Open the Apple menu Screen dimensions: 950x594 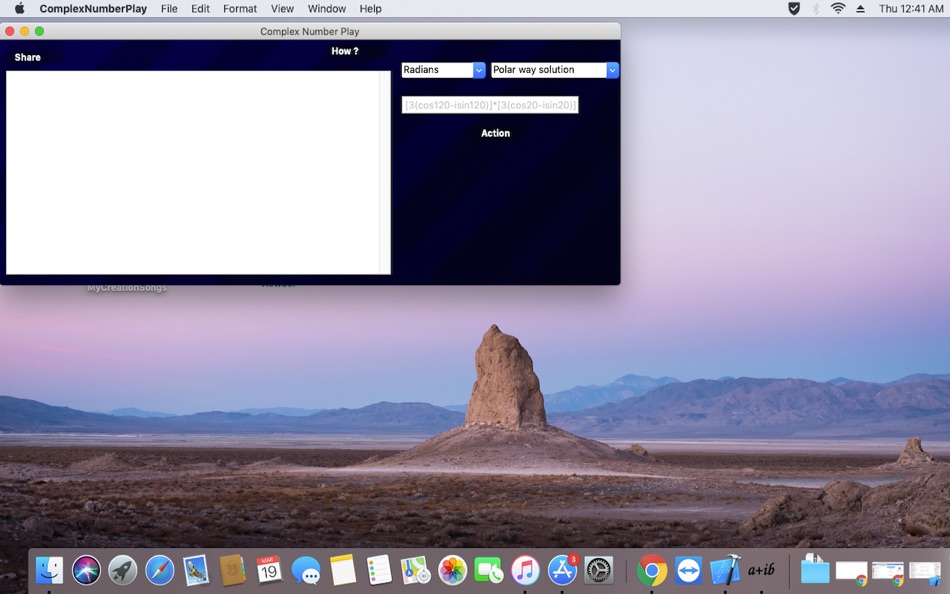tap(19, 8)
